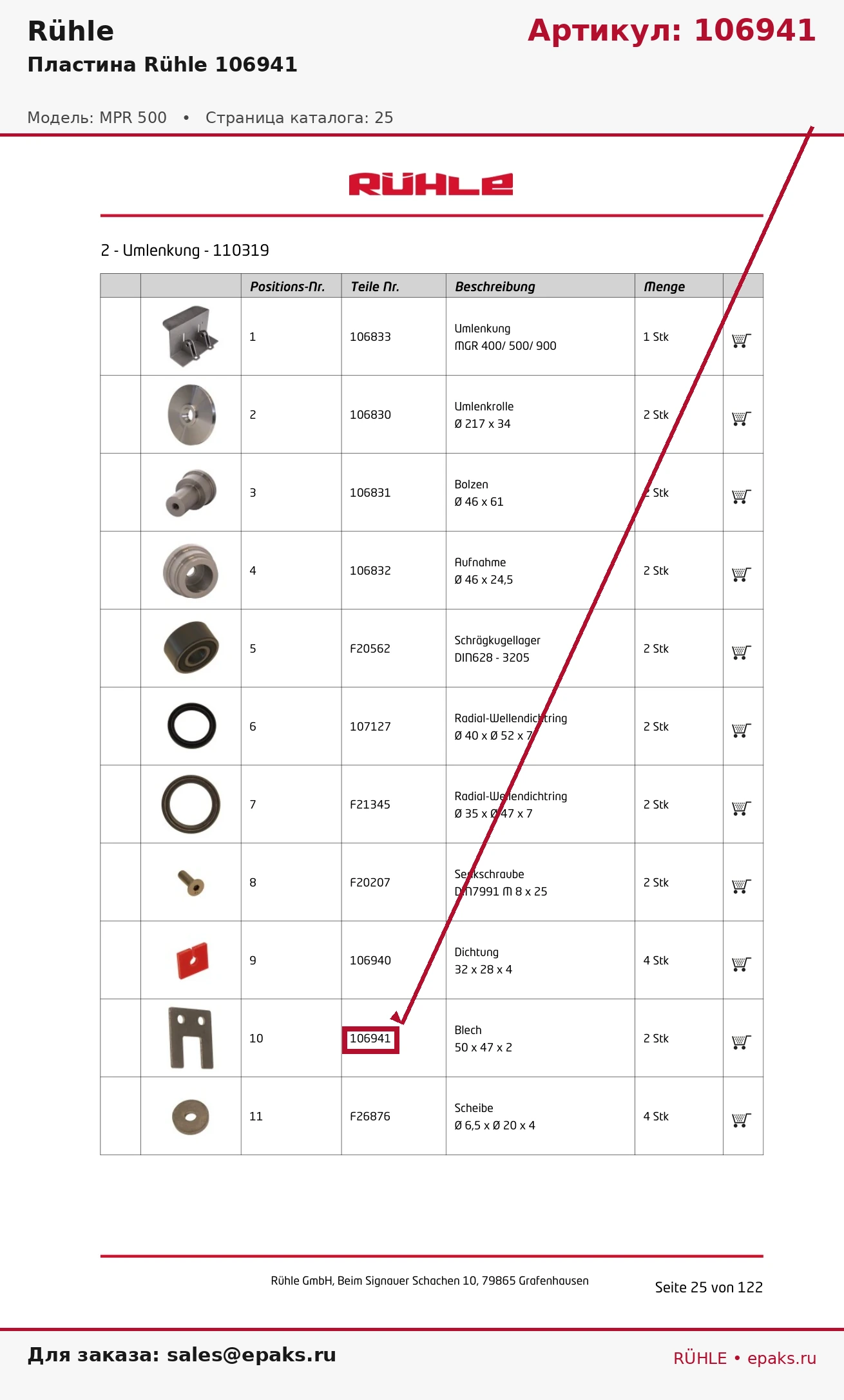Viewport: 844px width, 1400px height.
Task: Add Aufnahme 106832 to cart
Action: 742,574
